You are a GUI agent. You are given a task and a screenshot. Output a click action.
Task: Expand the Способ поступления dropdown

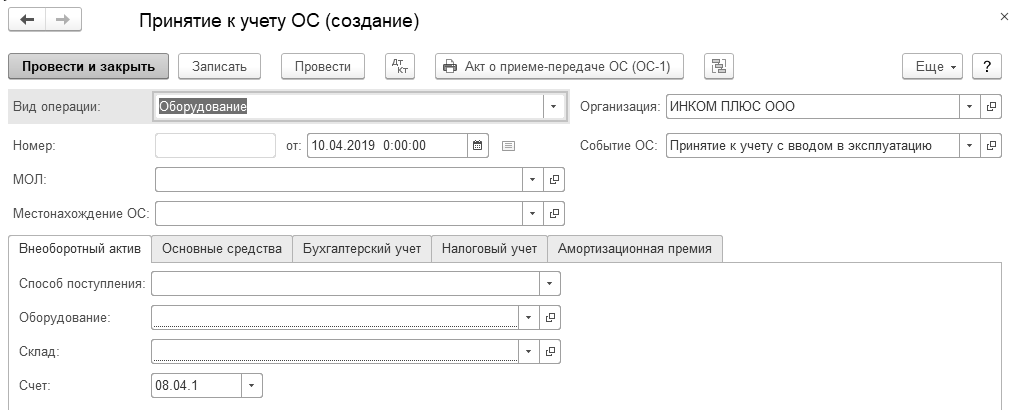tap(549, 284)
